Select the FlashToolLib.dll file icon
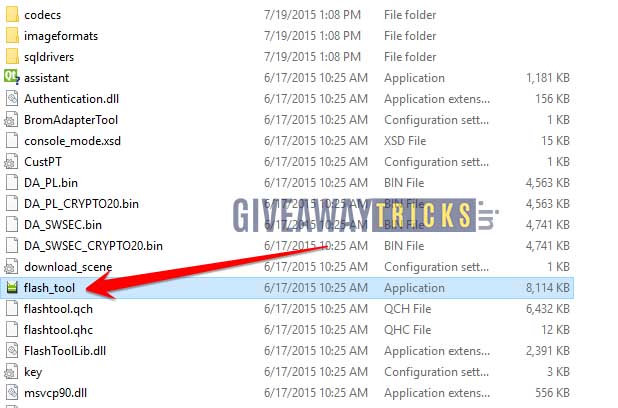The height and width of the screenshot is (408, 618). (12, 351)
